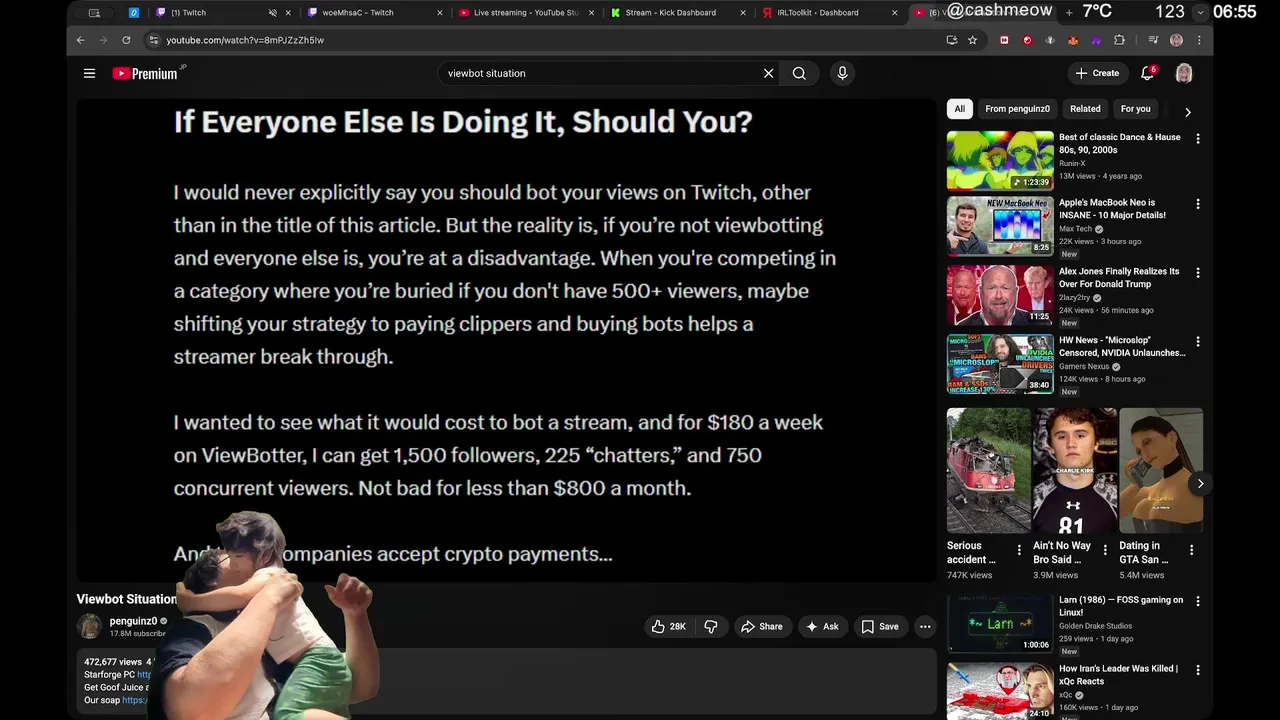The width and height of the screenshot is (1280, 720).
Task: Select the All filter chip
Action: point(959,109)
